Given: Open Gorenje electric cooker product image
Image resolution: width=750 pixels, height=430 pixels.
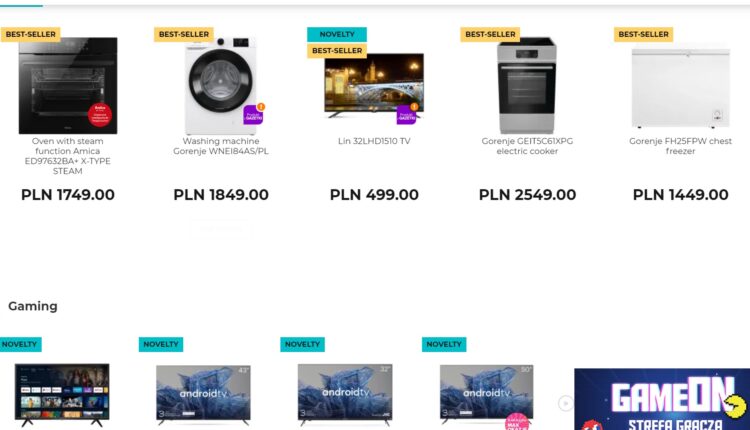Looking at the screenshot, I should [527, 86].
